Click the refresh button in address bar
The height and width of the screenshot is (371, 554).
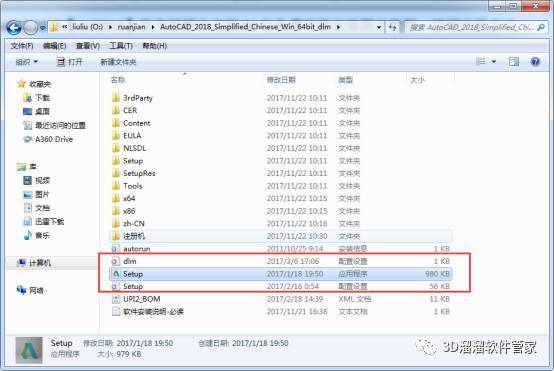click(392, 27)
